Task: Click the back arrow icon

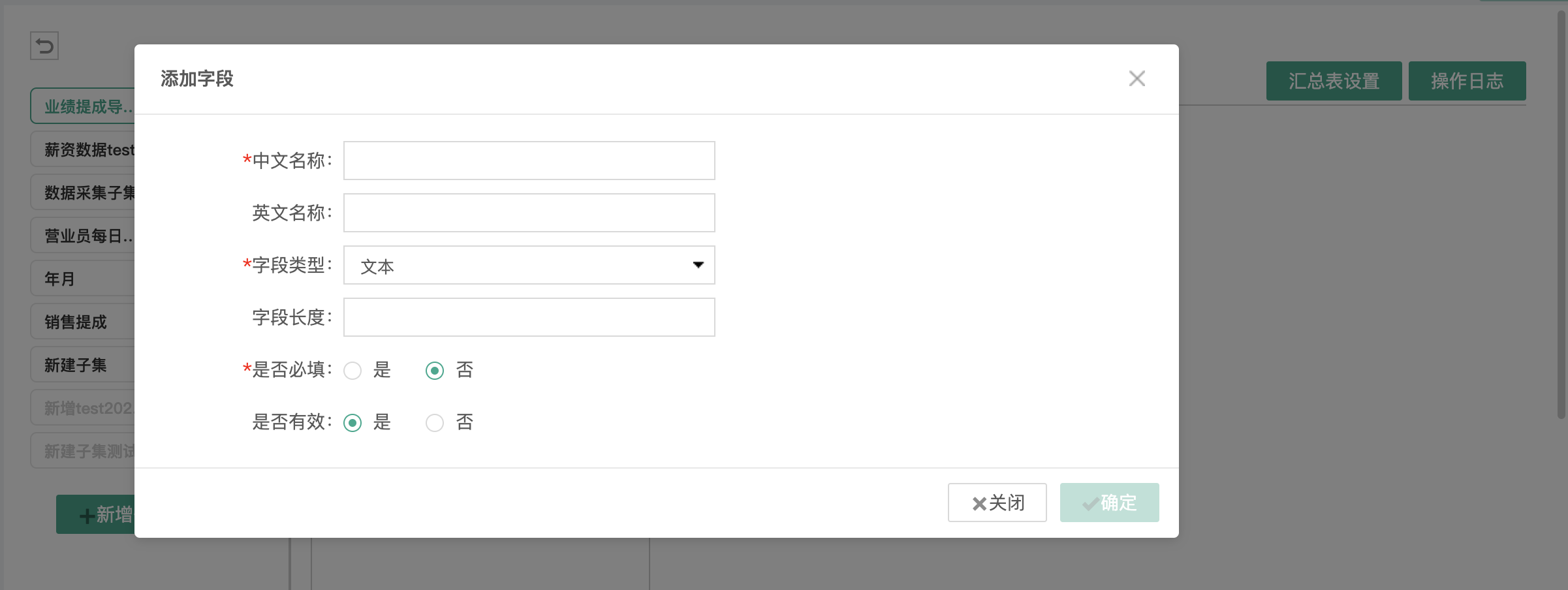Action: tap(44, 46)
